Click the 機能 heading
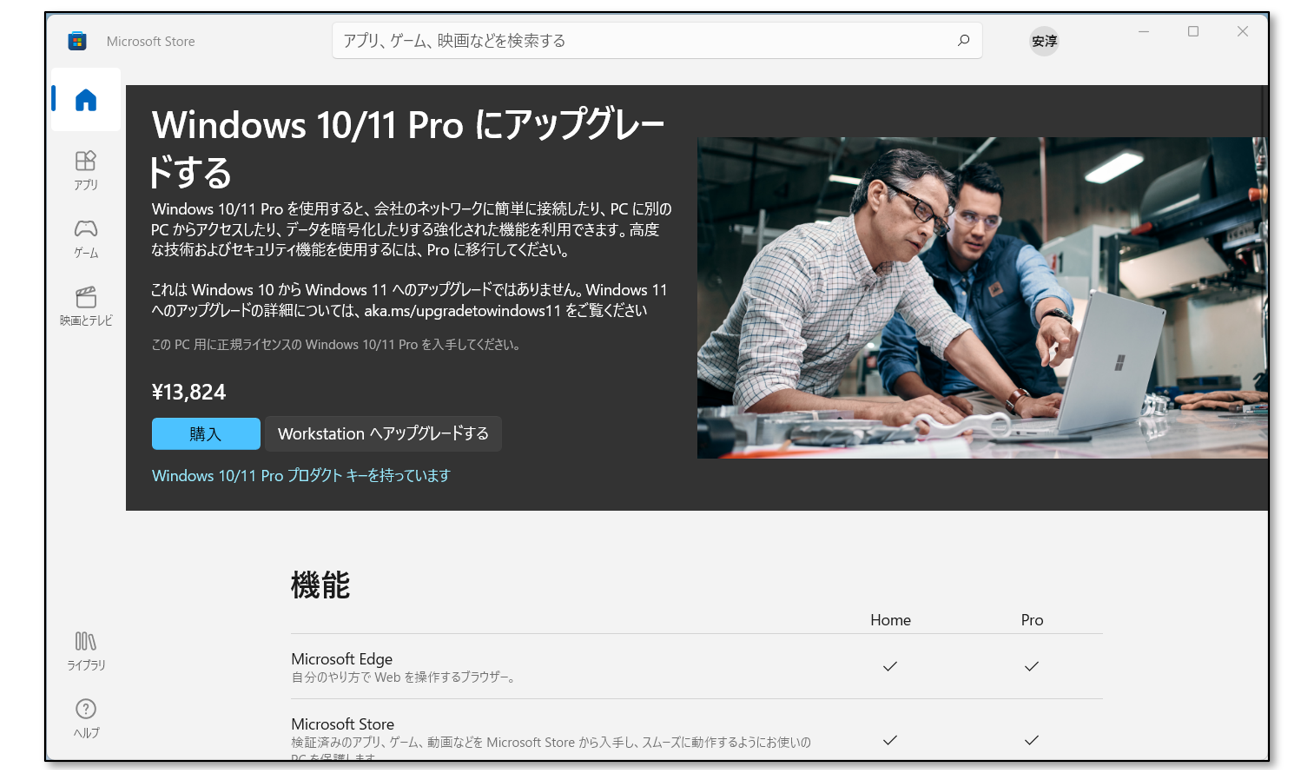The height and width of the screenshot is (770, 1305). pos(320,585)
